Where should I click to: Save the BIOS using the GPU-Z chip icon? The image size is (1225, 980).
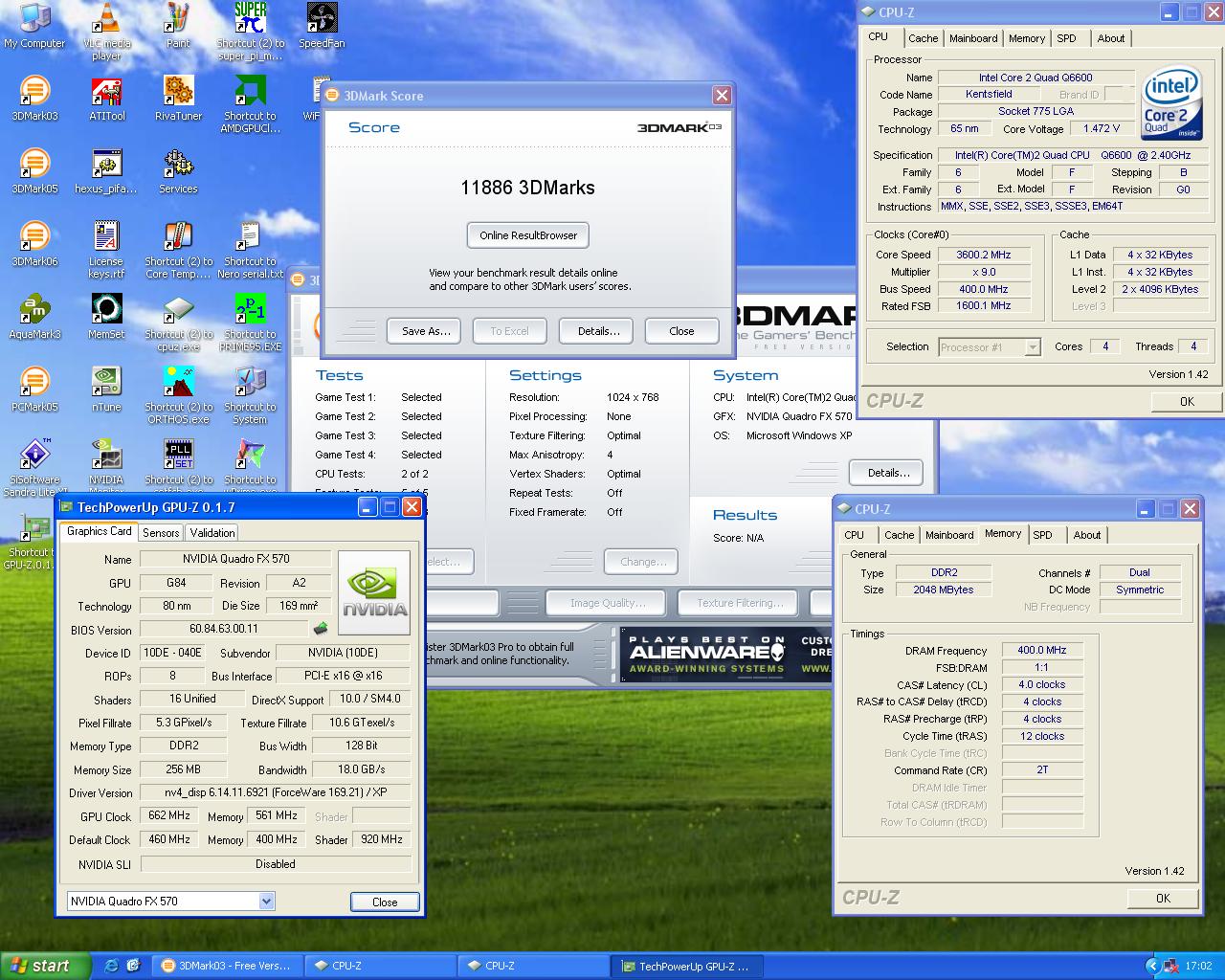click(321, 629)
